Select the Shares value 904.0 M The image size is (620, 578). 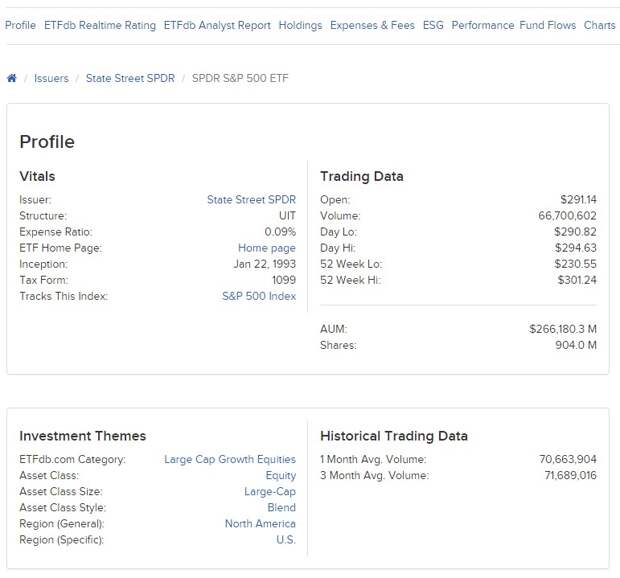point(576,345)
